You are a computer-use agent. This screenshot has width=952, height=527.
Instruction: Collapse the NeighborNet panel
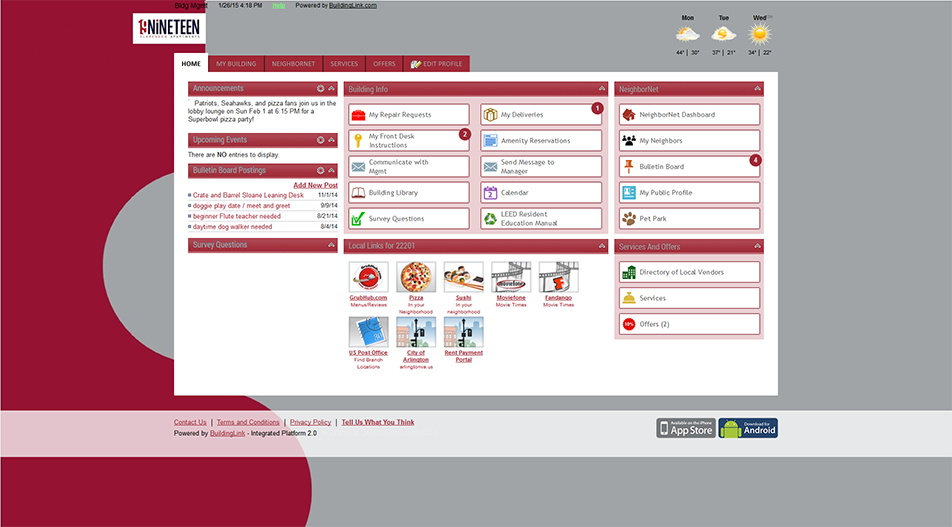pos(757,89)
